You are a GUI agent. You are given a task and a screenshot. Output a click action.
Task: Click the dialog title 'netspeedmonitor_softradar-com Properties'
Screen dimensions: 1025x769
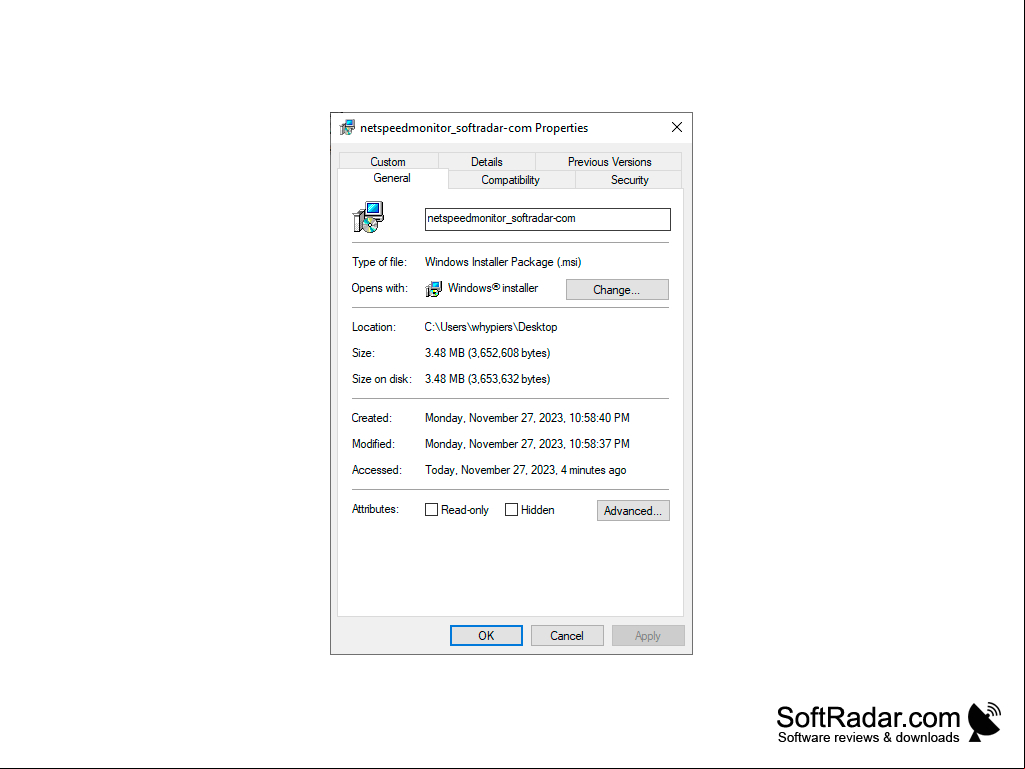pos(474,128)
